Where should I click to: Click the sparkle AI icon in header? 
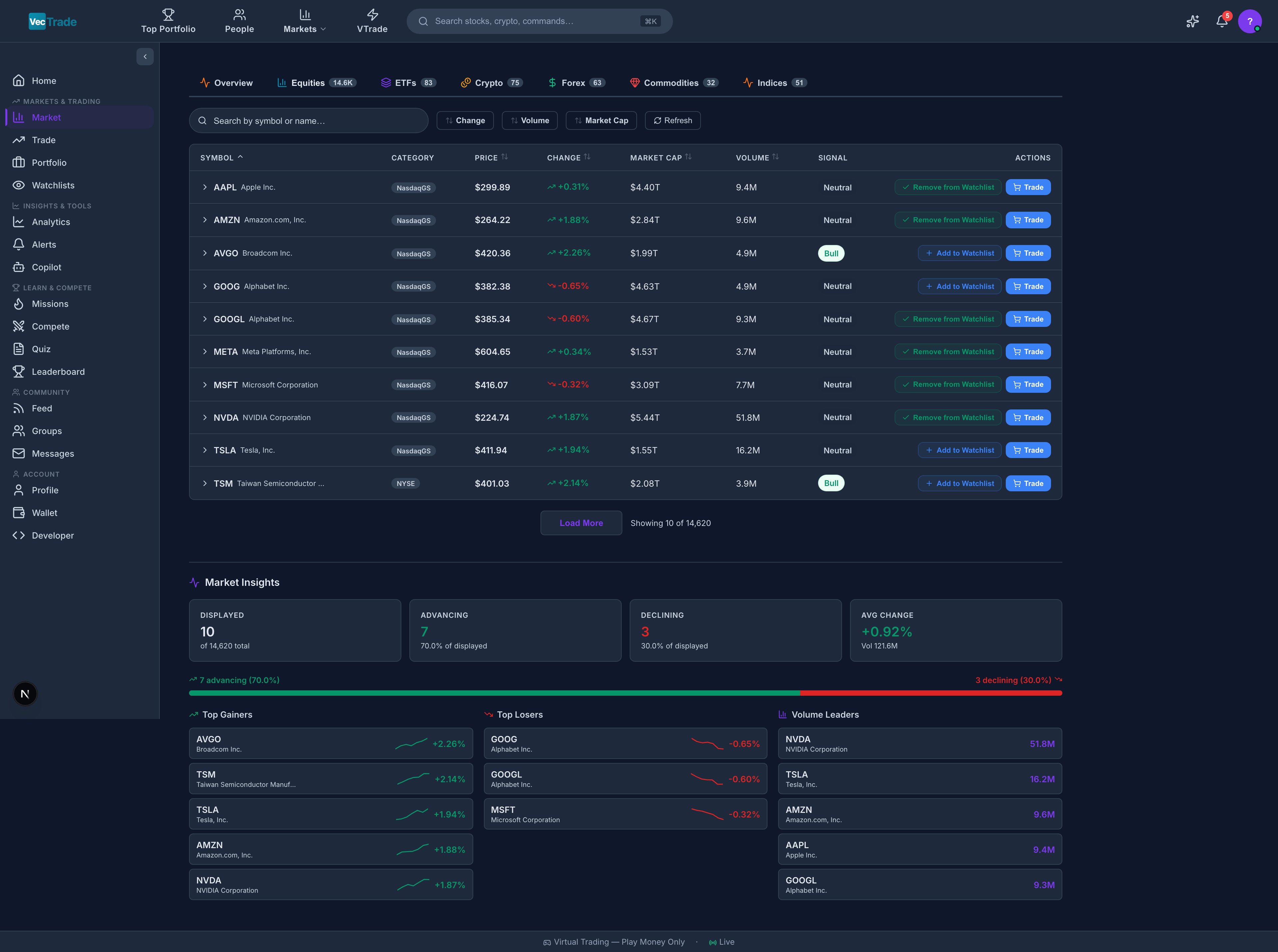(x=1192, y=21)
